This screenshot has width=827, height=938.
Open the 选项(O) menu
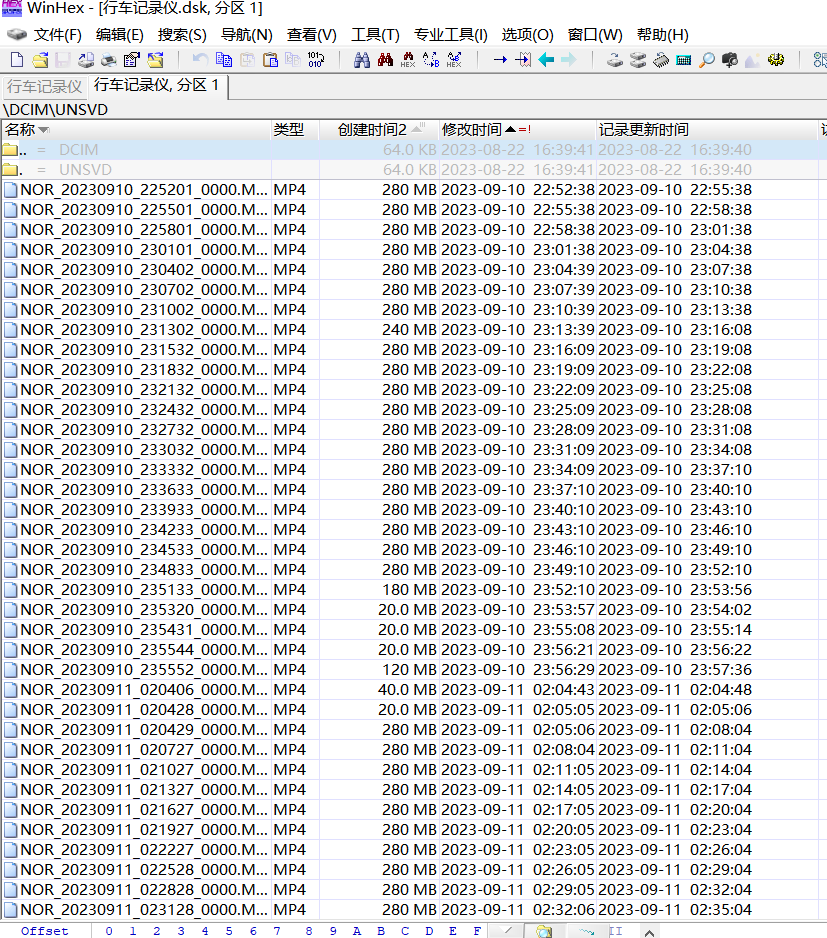click(527, 35)
